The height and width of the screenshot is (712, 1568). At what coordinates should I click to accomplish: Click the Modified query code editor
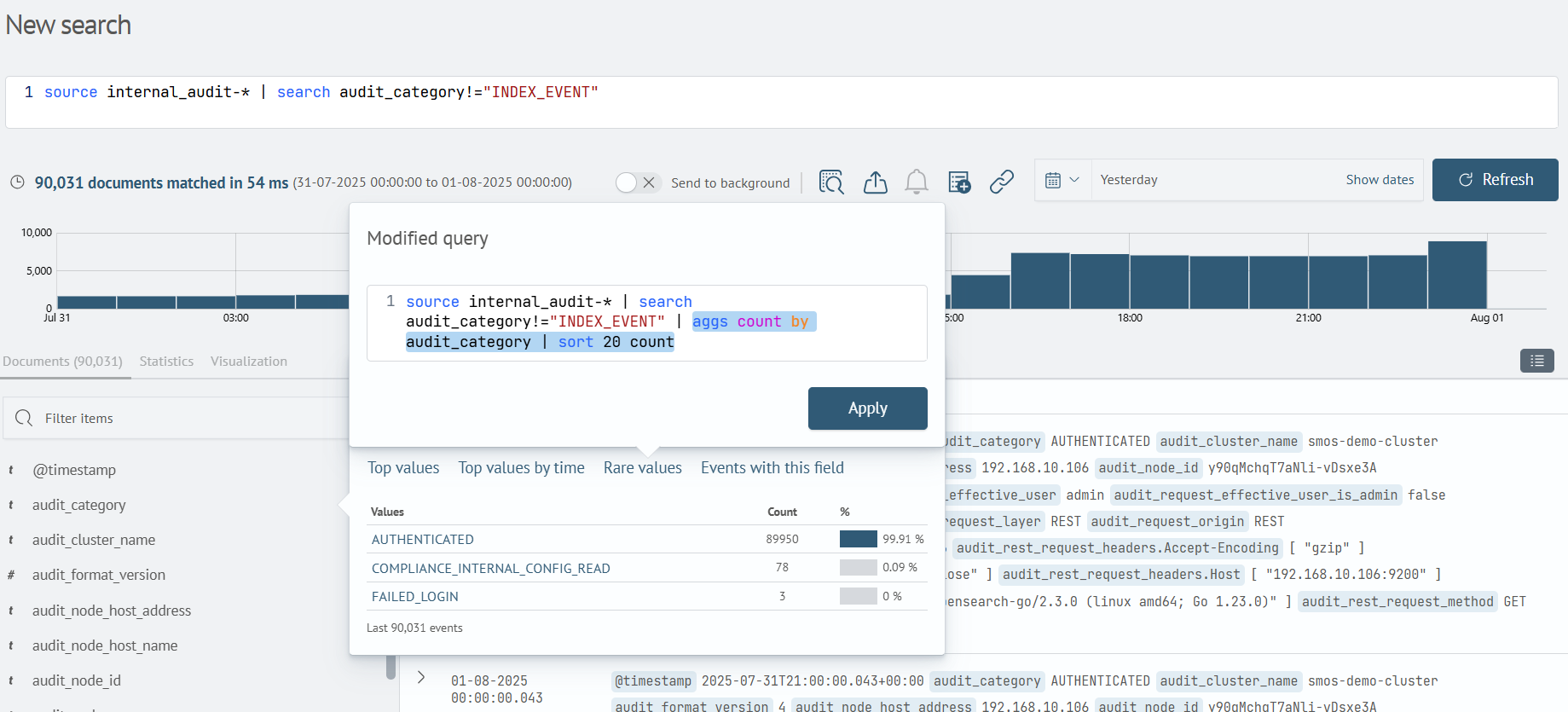coord(646,322)
